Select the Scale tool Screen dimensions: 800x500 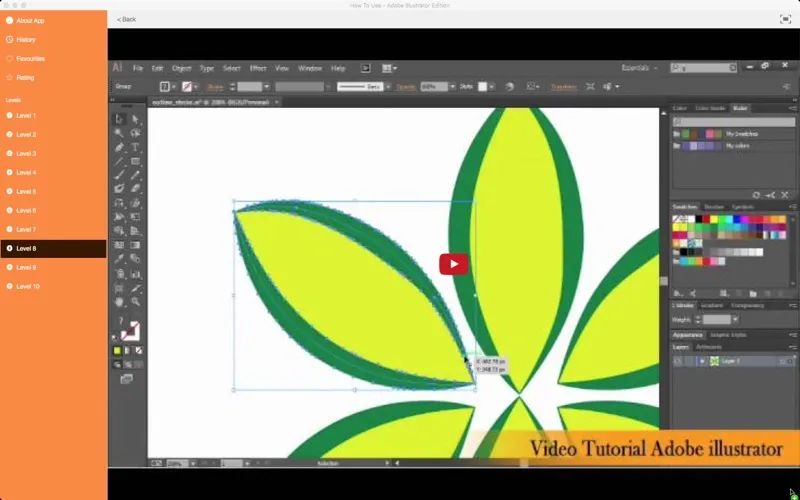tap(135, 203)
